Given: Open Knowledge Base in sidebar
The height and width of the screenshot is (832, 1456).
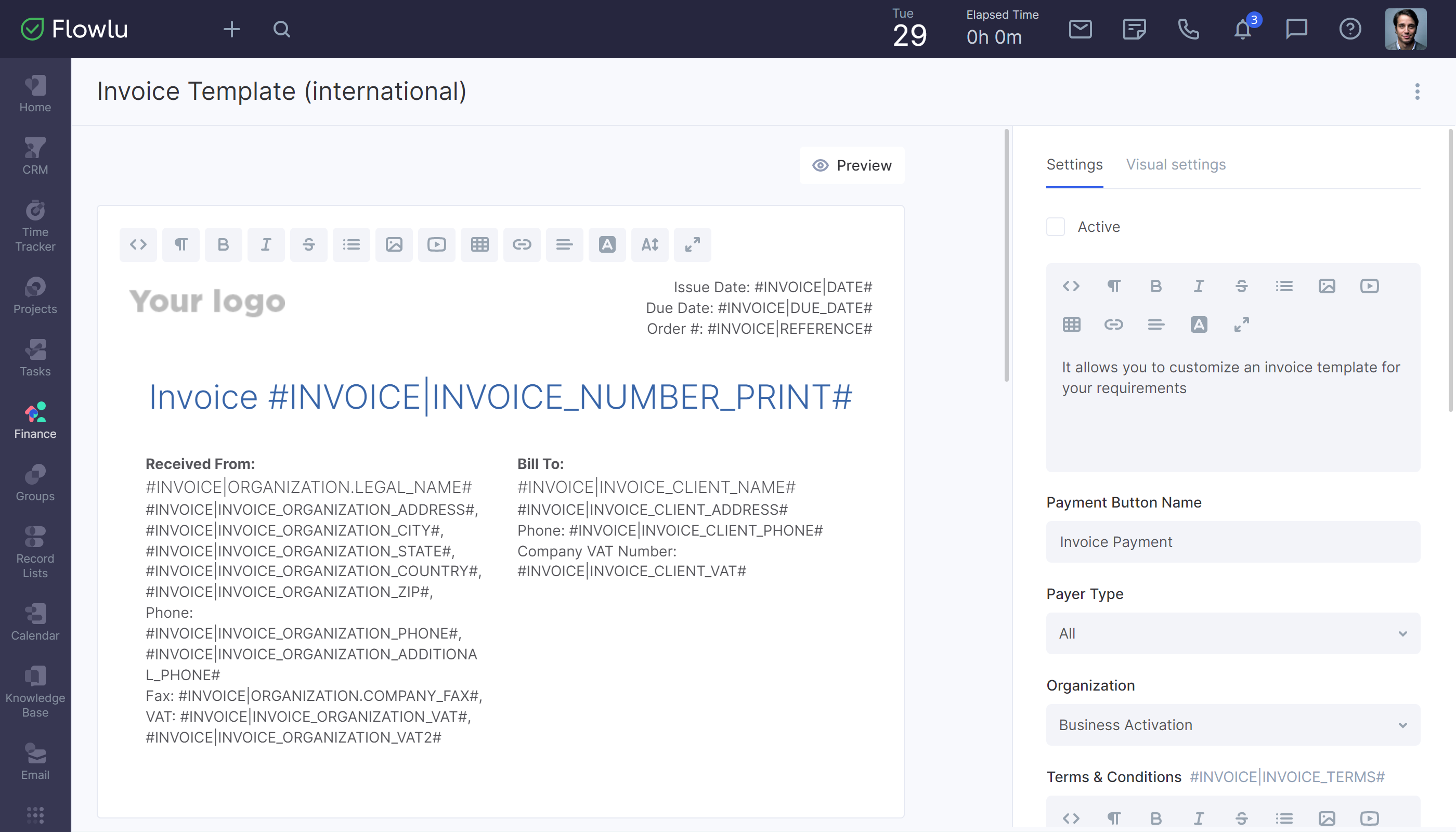Looking at the screenshot, I should click(35, 692).
